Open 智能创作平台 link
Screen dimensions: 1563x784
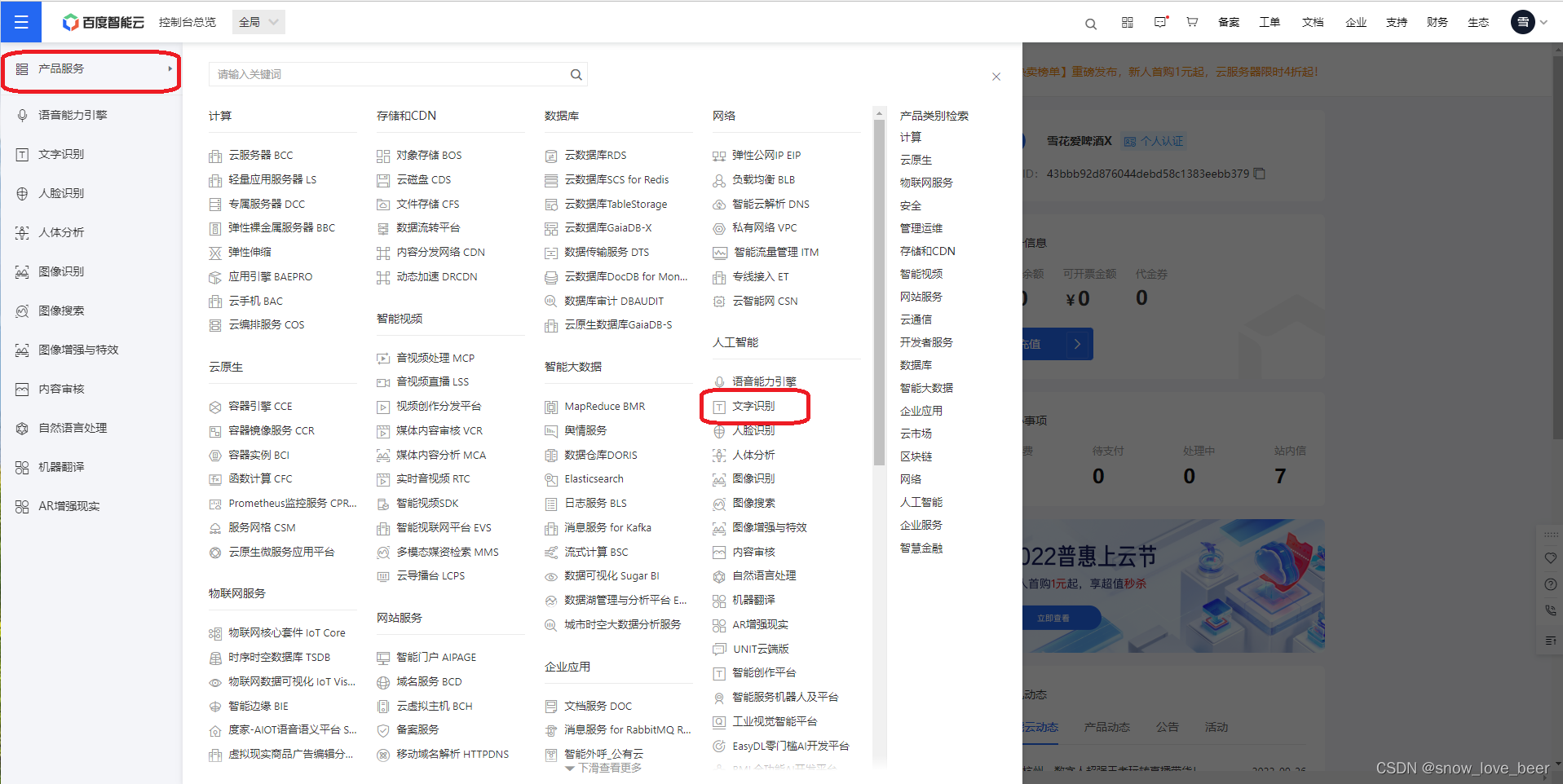point(764,672)
